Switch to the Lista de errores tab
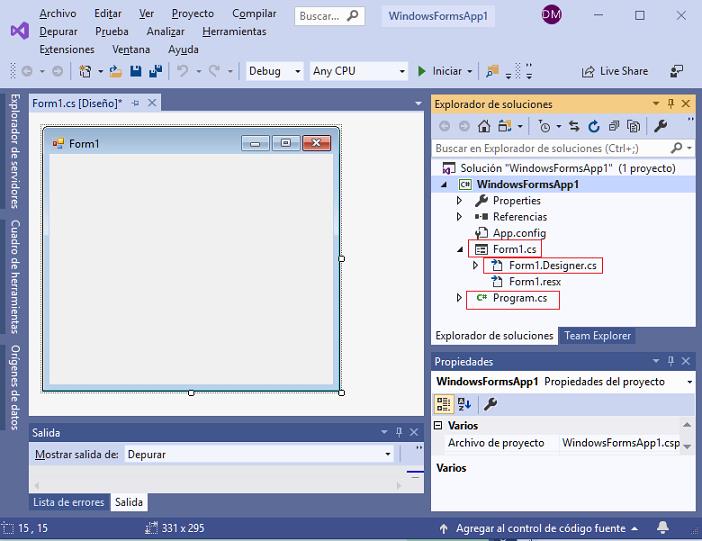 coord(68,502)
